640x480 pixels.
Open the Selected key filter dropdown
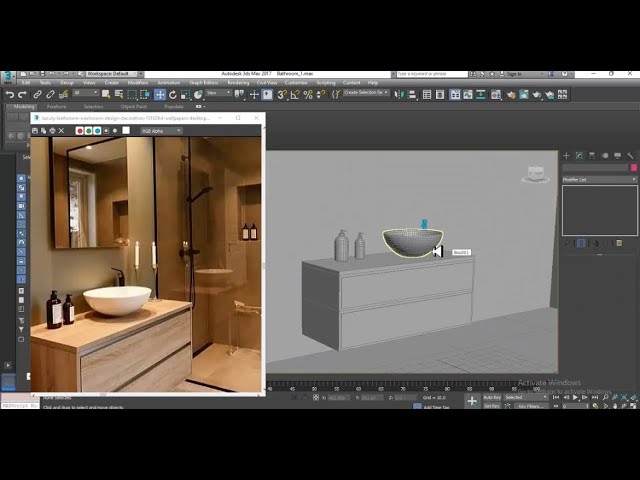(526, 397)
